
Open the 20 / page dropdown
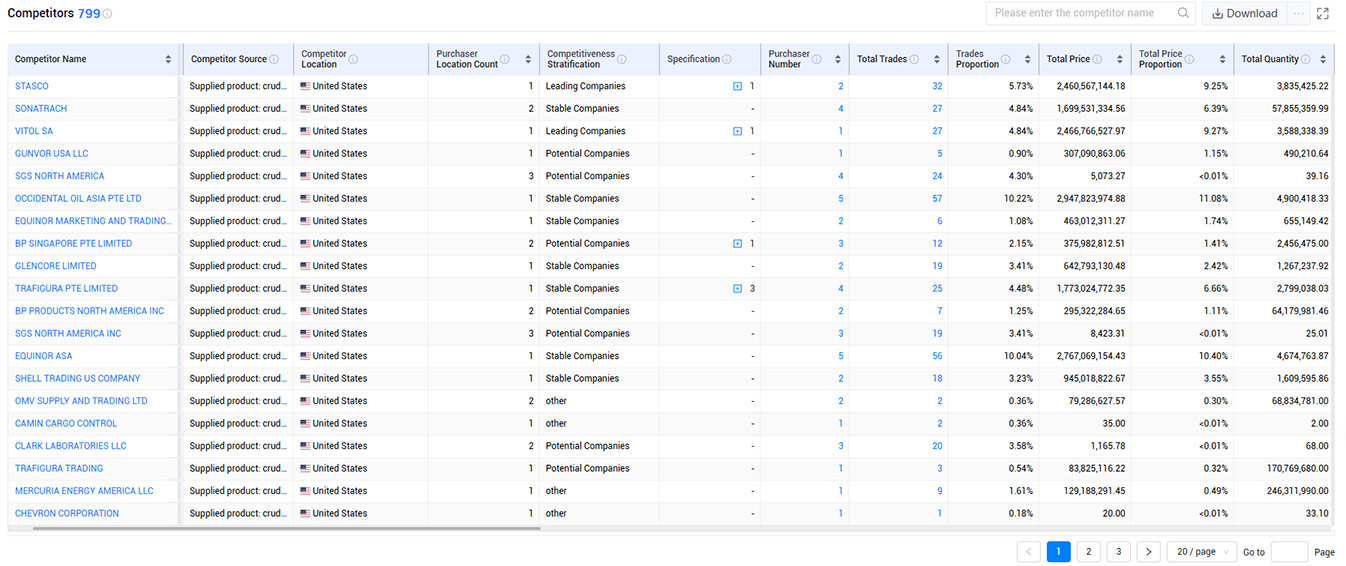[x=1202, y=552]
